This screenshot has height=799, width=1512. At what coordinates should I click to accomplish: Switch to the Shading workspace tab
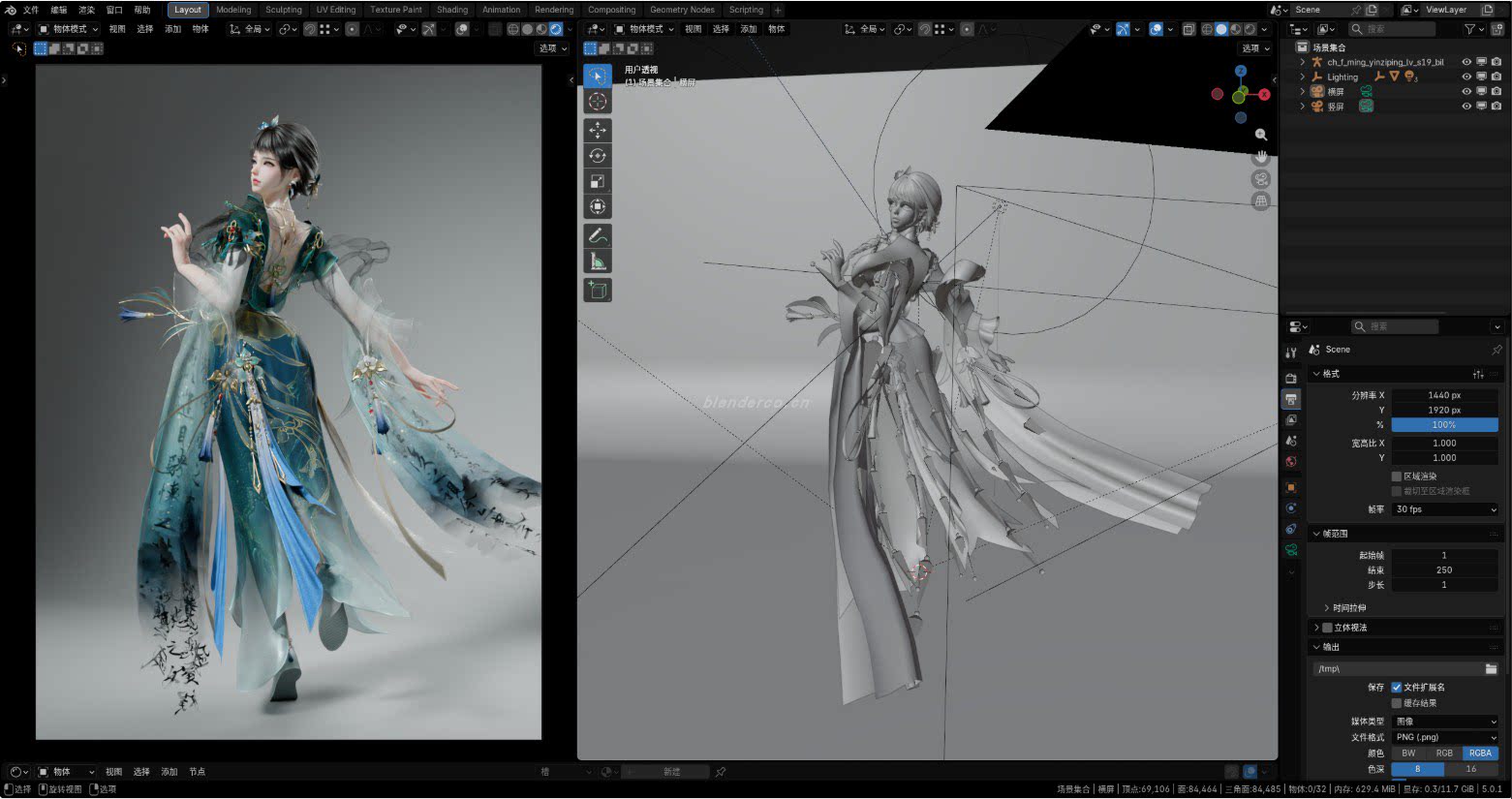coord(451,10)
